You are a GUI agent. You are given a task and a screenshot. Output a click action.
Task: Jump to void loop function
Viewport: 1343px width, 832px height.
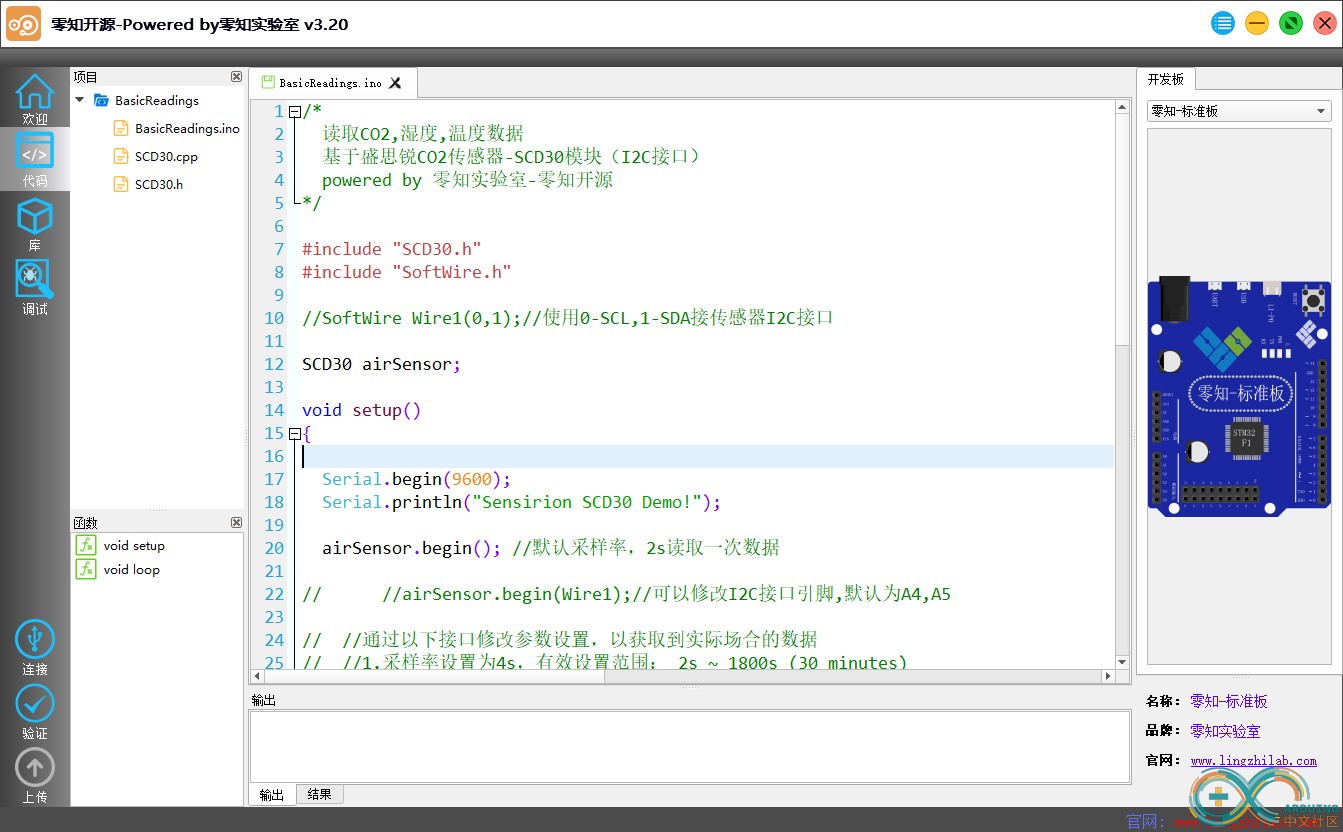tap(131, 570)
